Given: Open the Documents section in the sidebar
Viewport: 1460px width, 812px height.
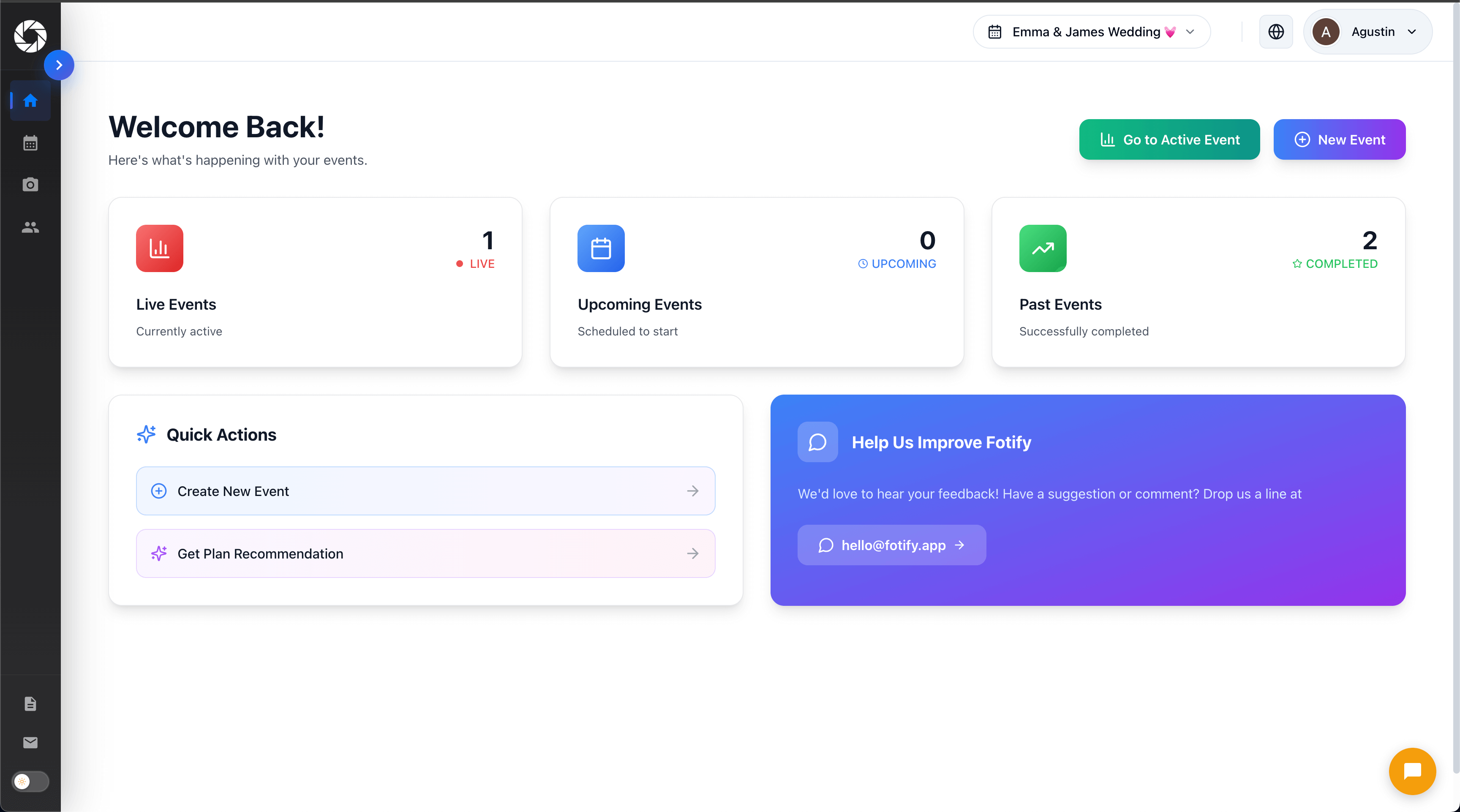Looking at the screenshot, I should pyautogui.click(x=30, y=704).
